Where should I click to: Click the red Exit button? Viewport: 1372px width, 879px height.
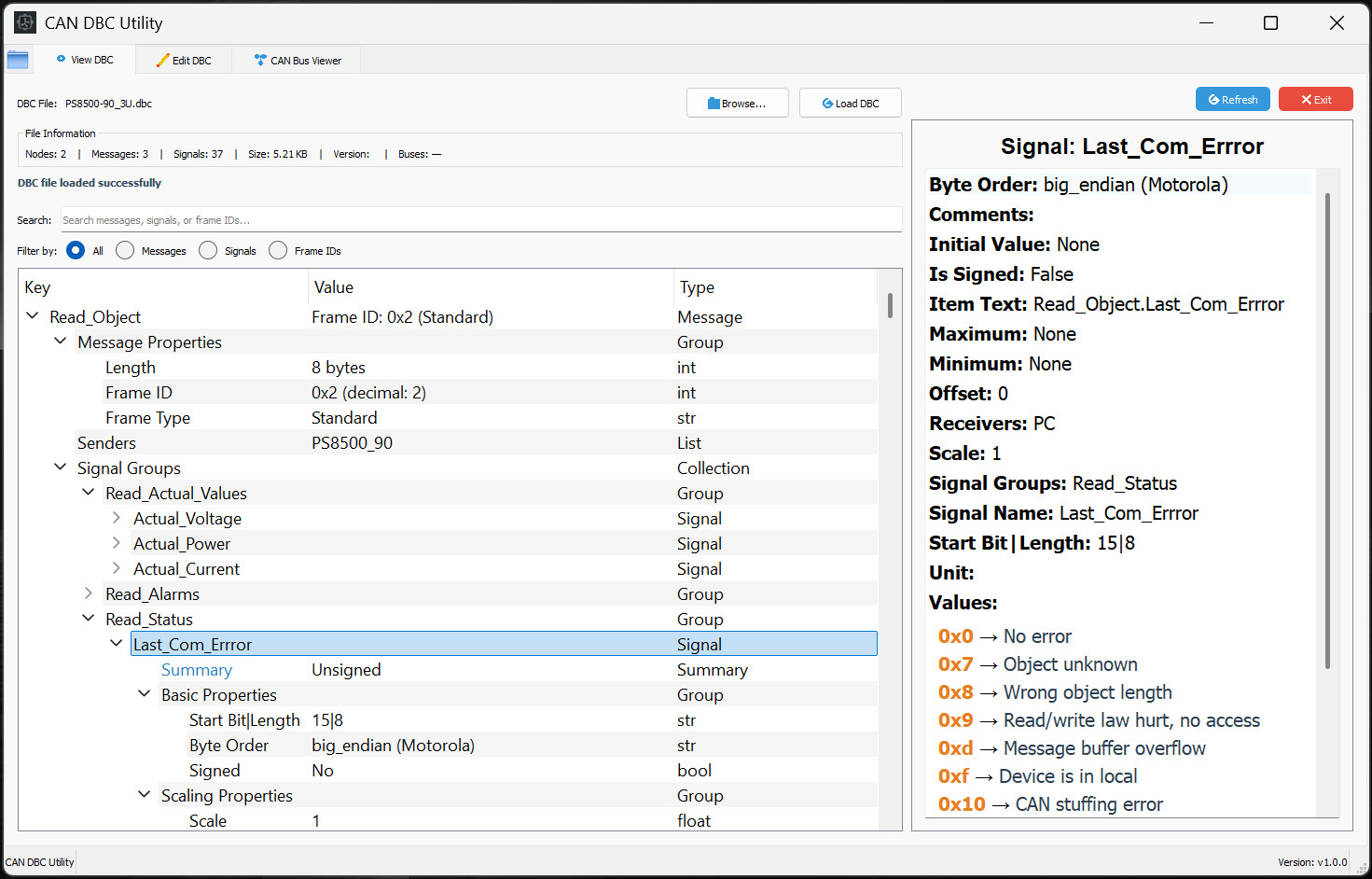1315,100
